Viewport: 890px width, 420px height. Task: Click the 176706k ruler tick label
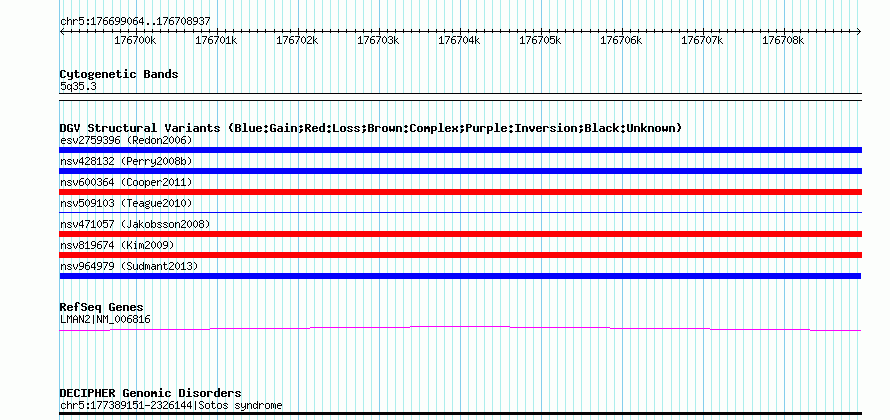[x=621, y=40]
